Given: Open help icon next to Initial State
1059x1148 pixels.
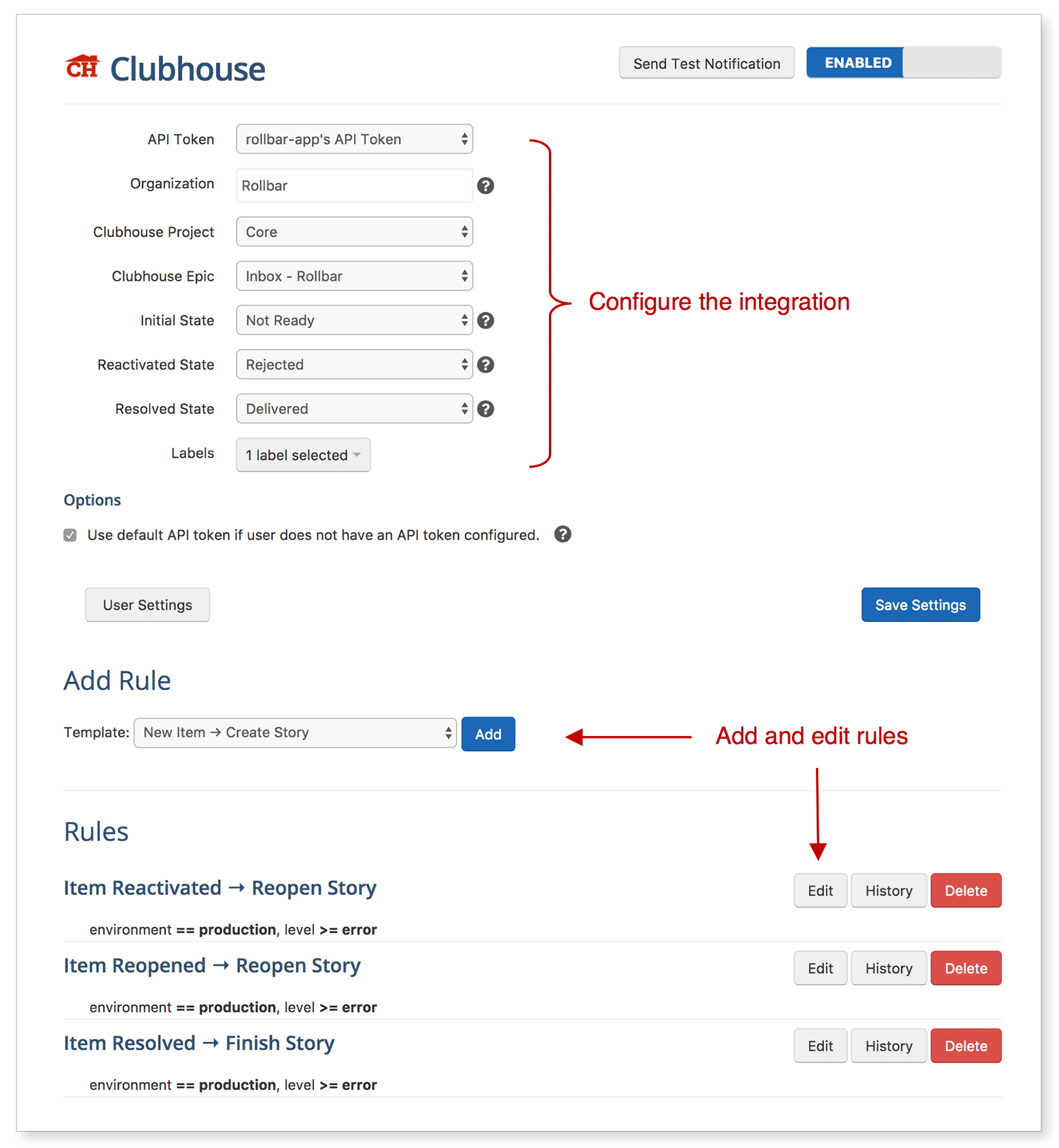Looking at the screenshot, I should 485,321.
